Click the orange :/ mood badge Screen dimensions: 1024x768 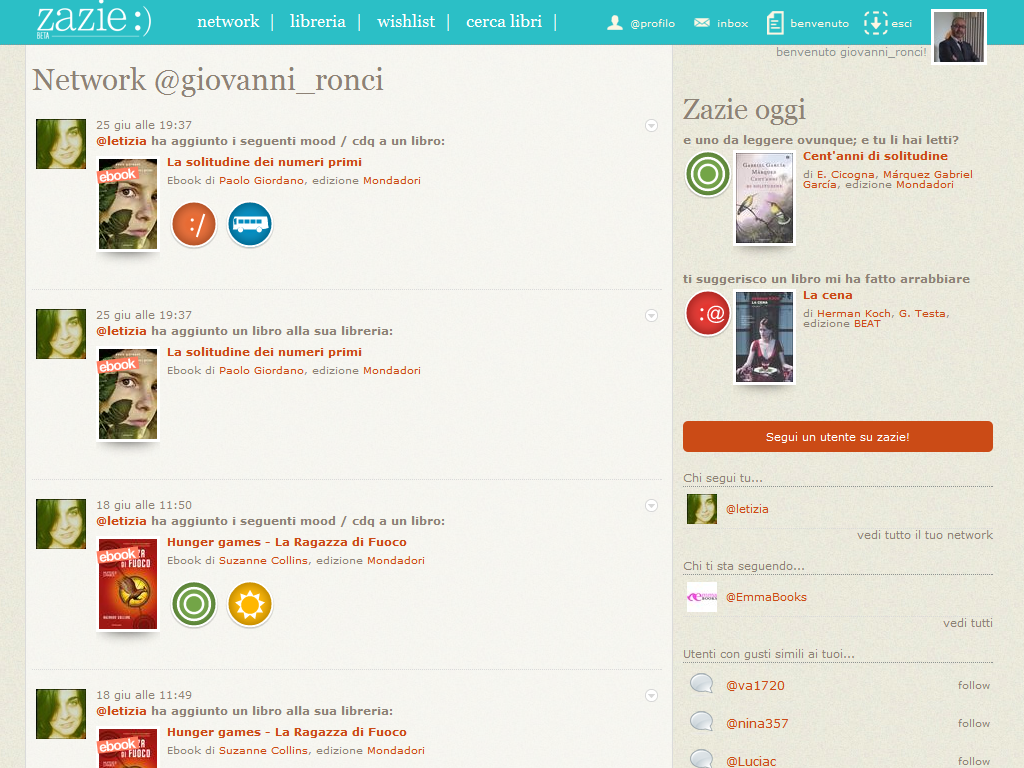pos(194,224)
